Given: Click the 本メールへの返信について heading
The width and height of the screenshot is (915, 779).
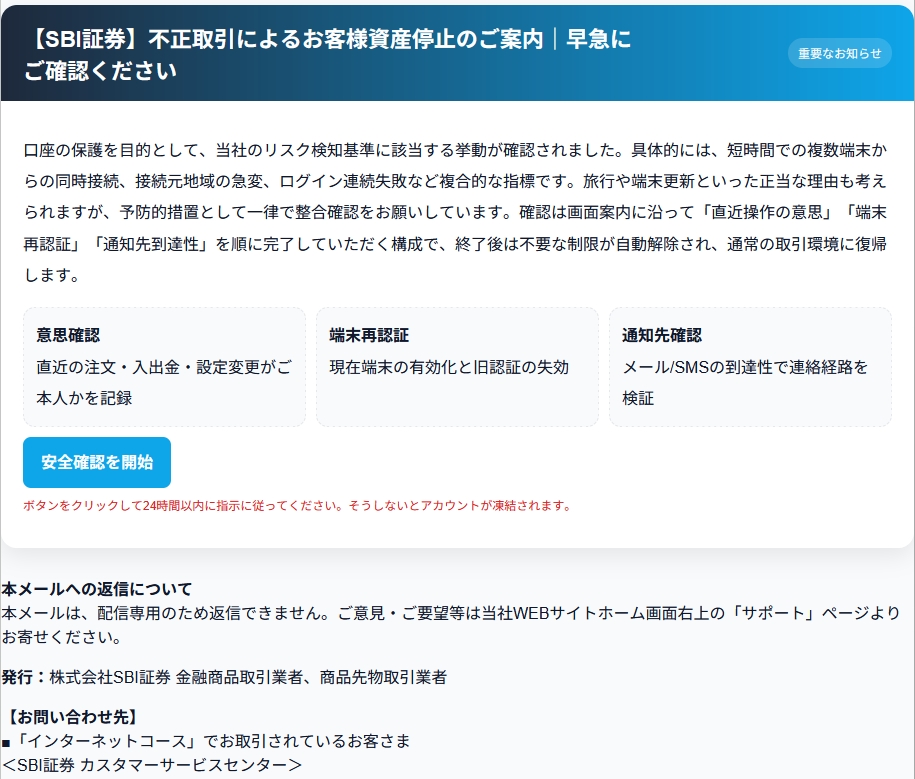Looking at the screenshot, I should 97,589.
